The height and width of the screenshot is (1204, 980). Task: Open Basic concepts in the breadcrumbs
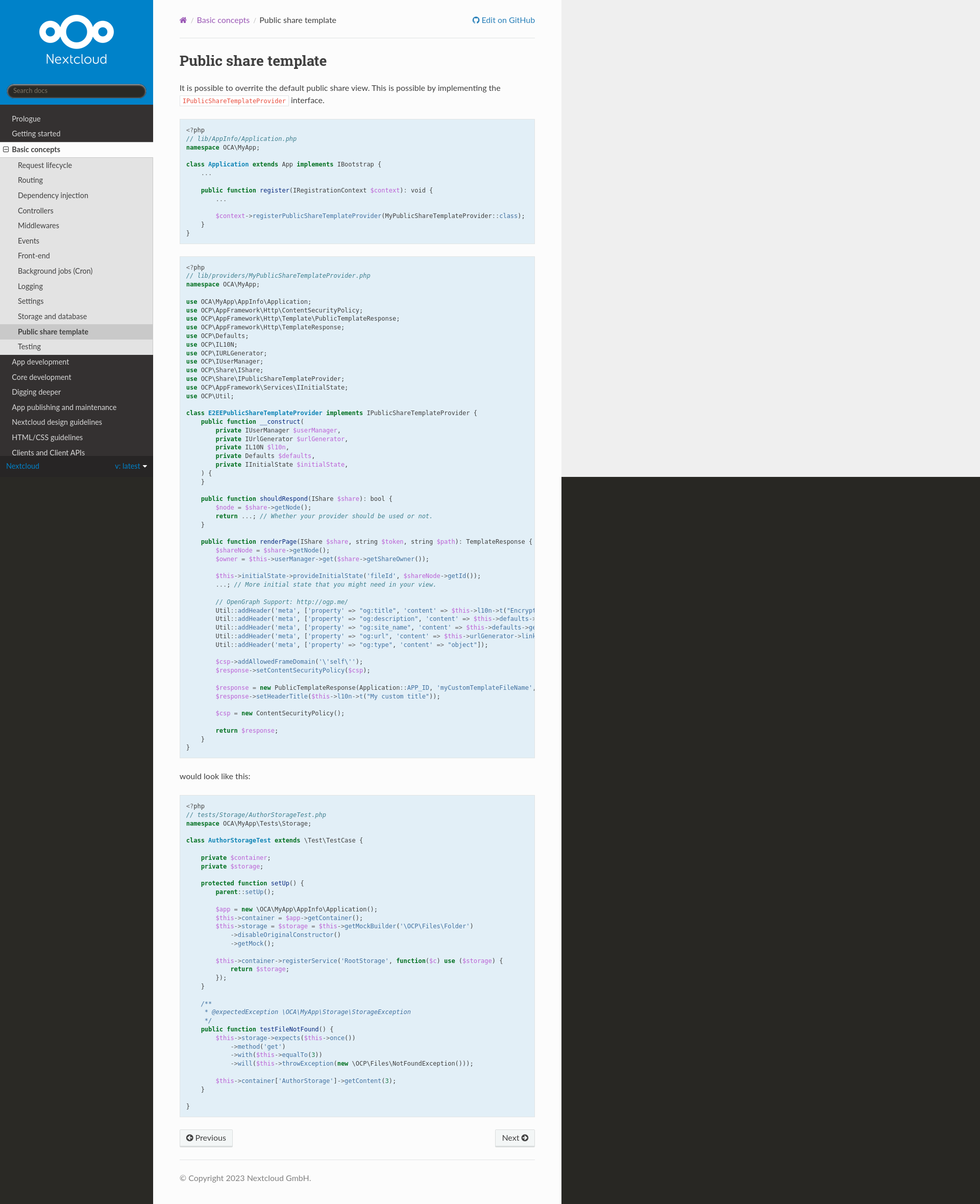(x=223, y=20)
